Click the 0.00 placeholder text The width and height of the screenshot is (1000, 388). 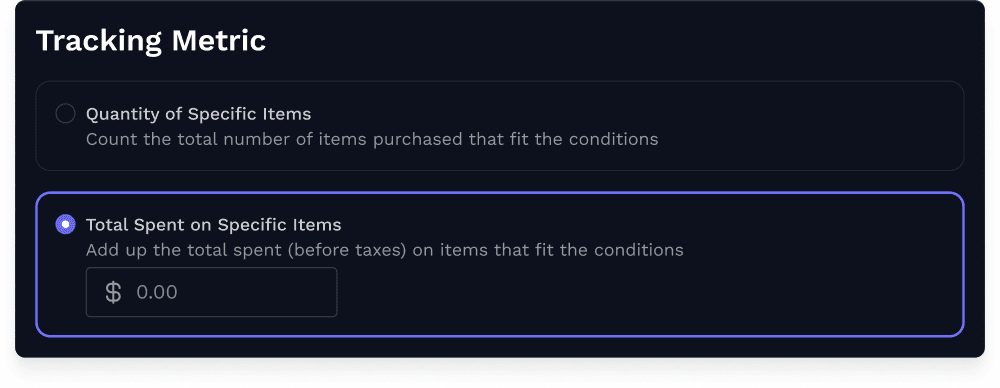[x=157, y=292]
